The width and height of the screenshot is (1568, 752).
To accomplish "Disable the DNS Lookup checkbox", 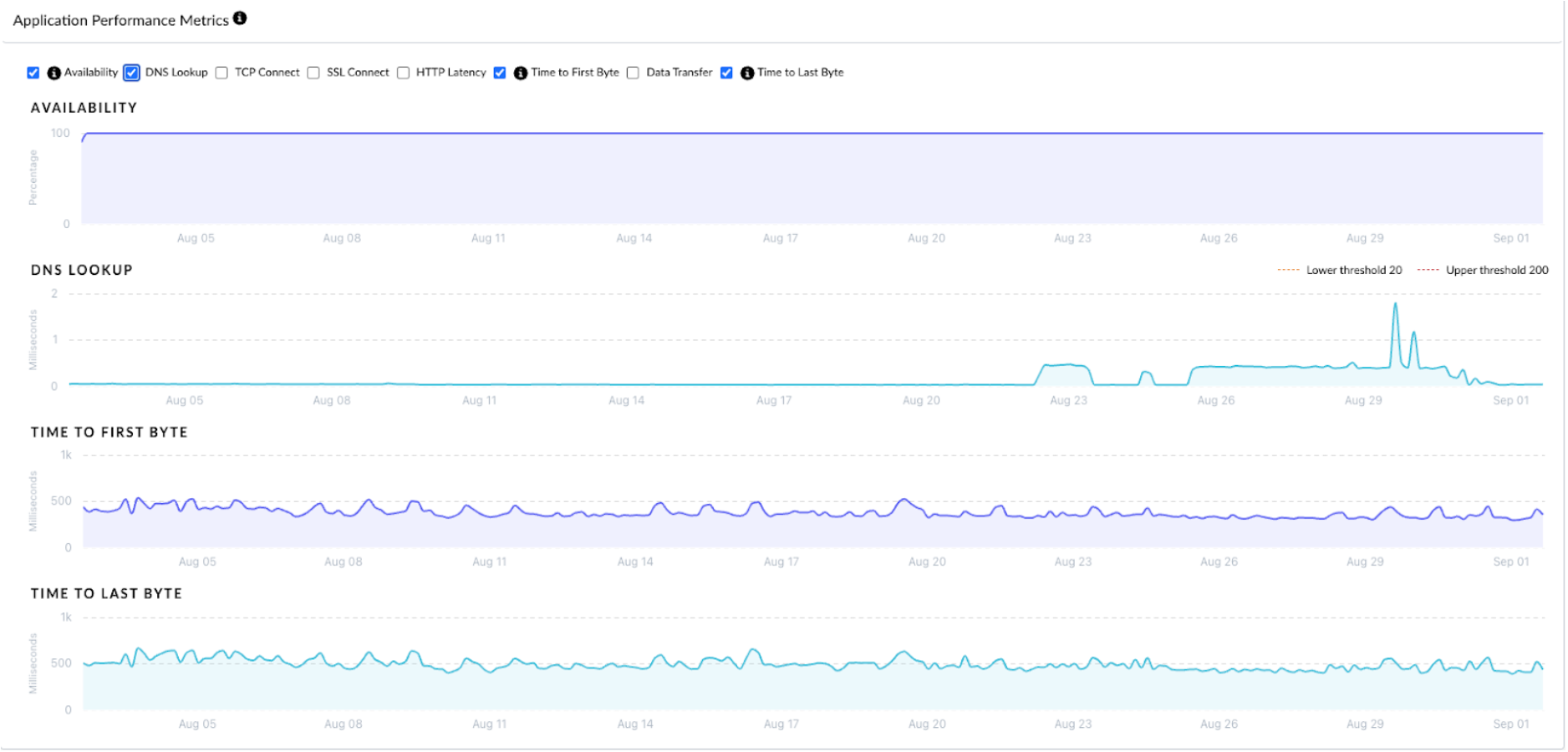I will pyautogui.click(x=132, y=73).
